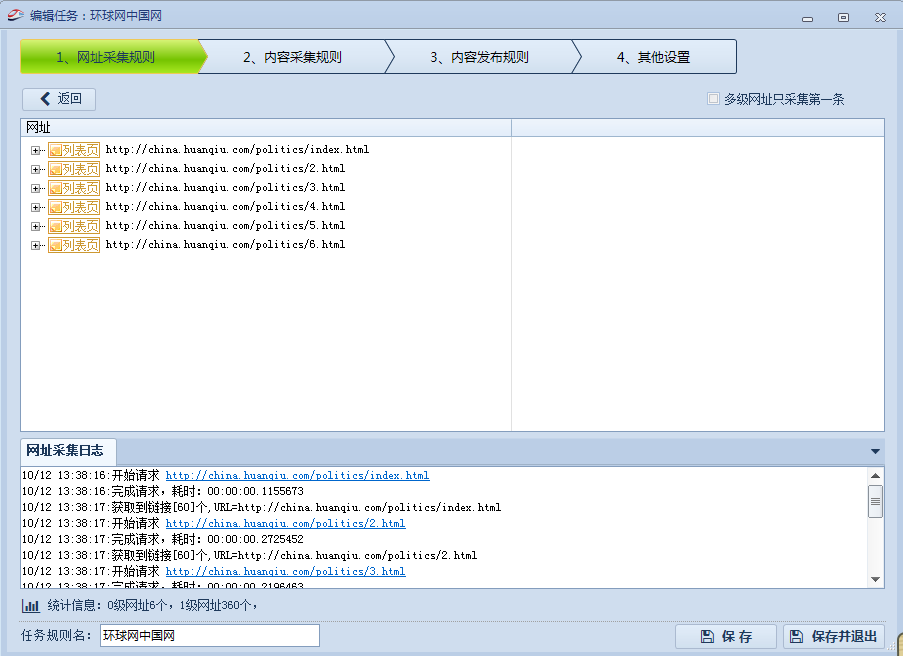The width and height of the screenshot is (903, 656).
Task: Click the statistics bar chart icon
Action: point(31,606)
